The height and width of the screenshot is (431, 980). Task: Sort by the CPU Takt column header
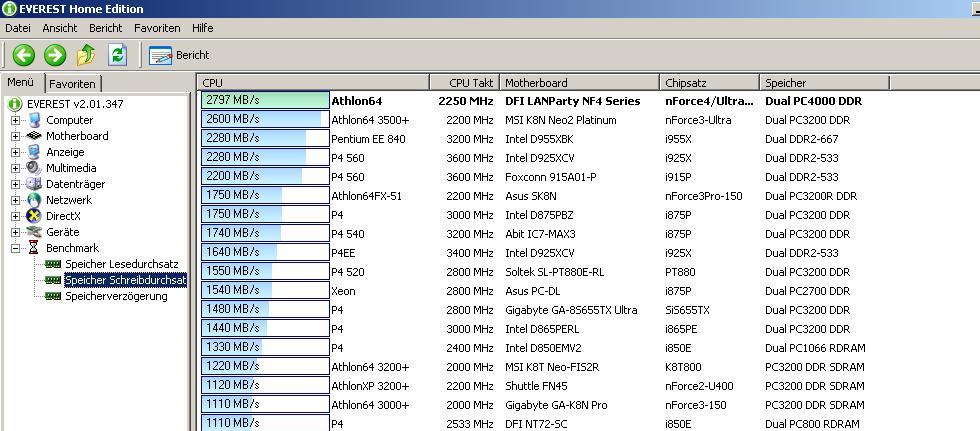tap(464, 82)
